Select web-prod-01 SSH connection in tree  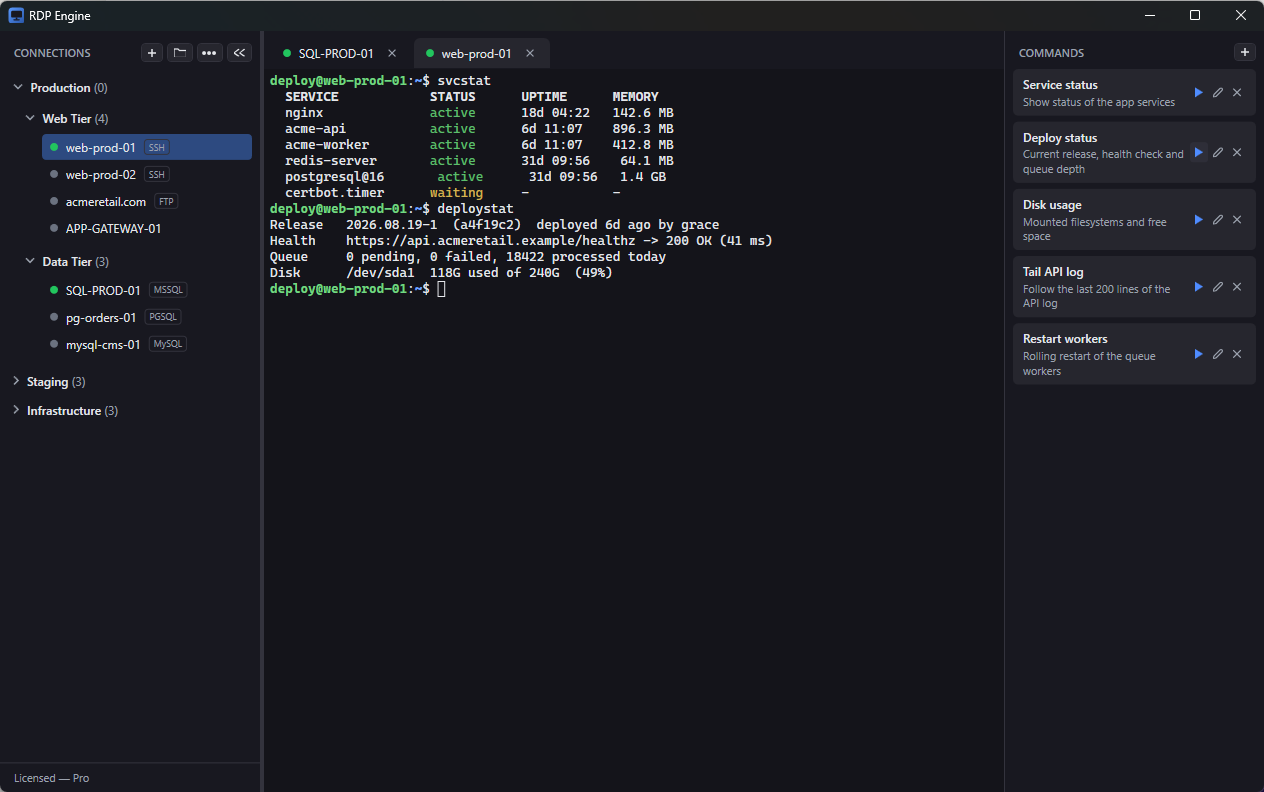(x=147, y=147)
